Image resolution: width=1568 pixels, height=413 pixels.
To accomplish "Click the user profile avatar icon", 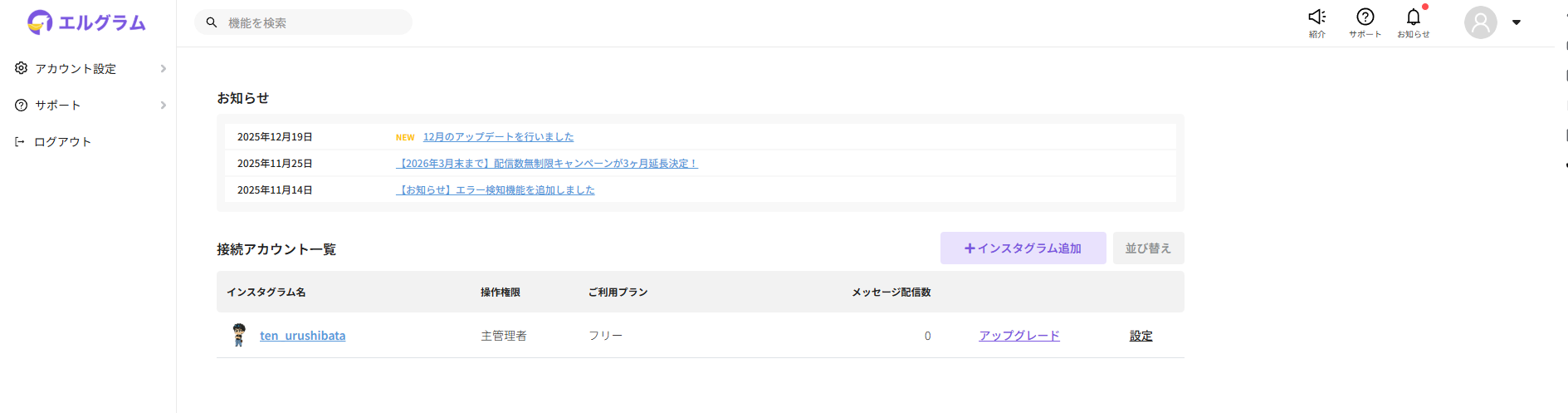I will [x=1480, y=22].
